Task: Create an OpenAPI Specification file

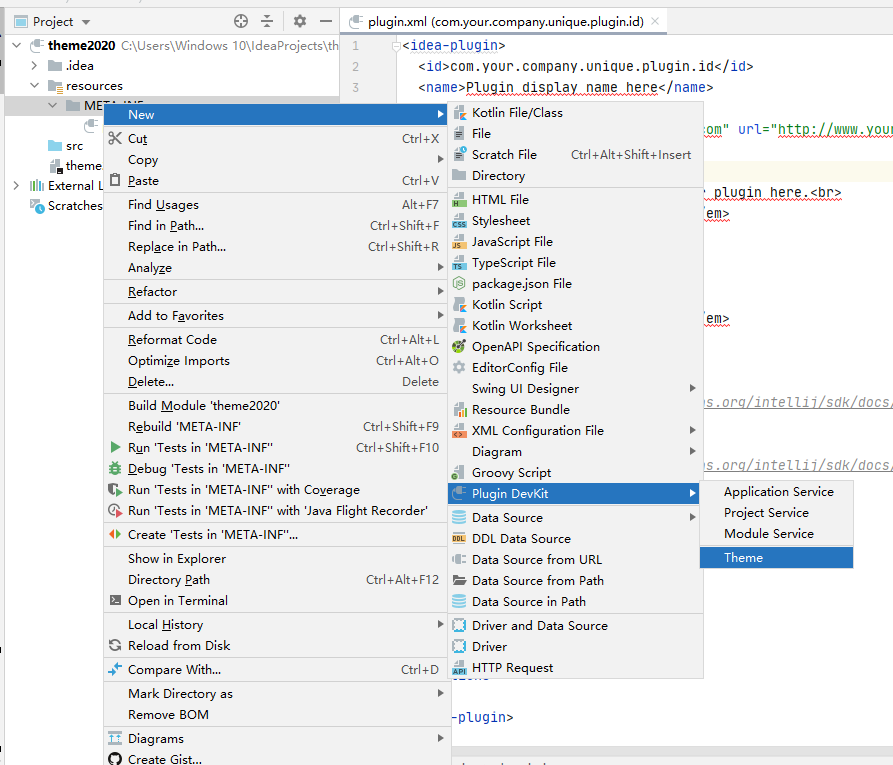Action: tap(575, 346)
